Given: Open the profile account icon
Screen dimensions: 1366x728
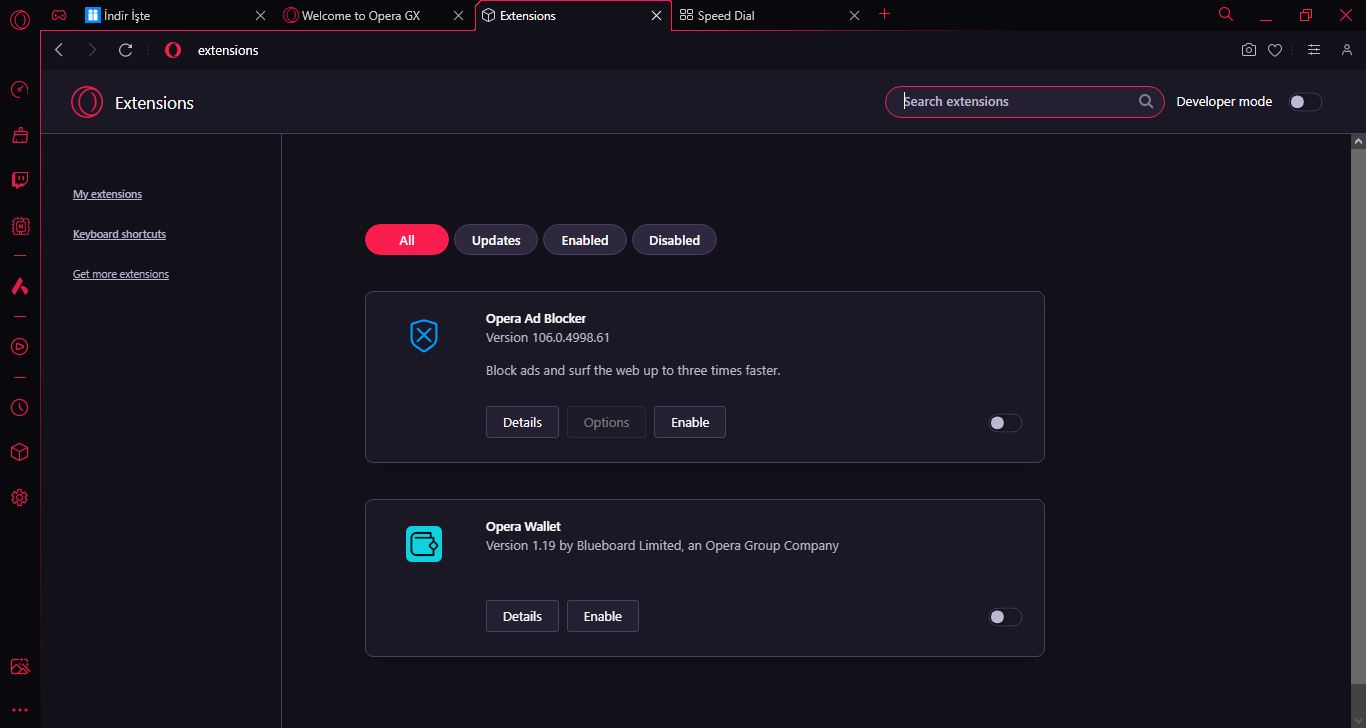Looking at the screenshot, I should tap(1346, 50).
